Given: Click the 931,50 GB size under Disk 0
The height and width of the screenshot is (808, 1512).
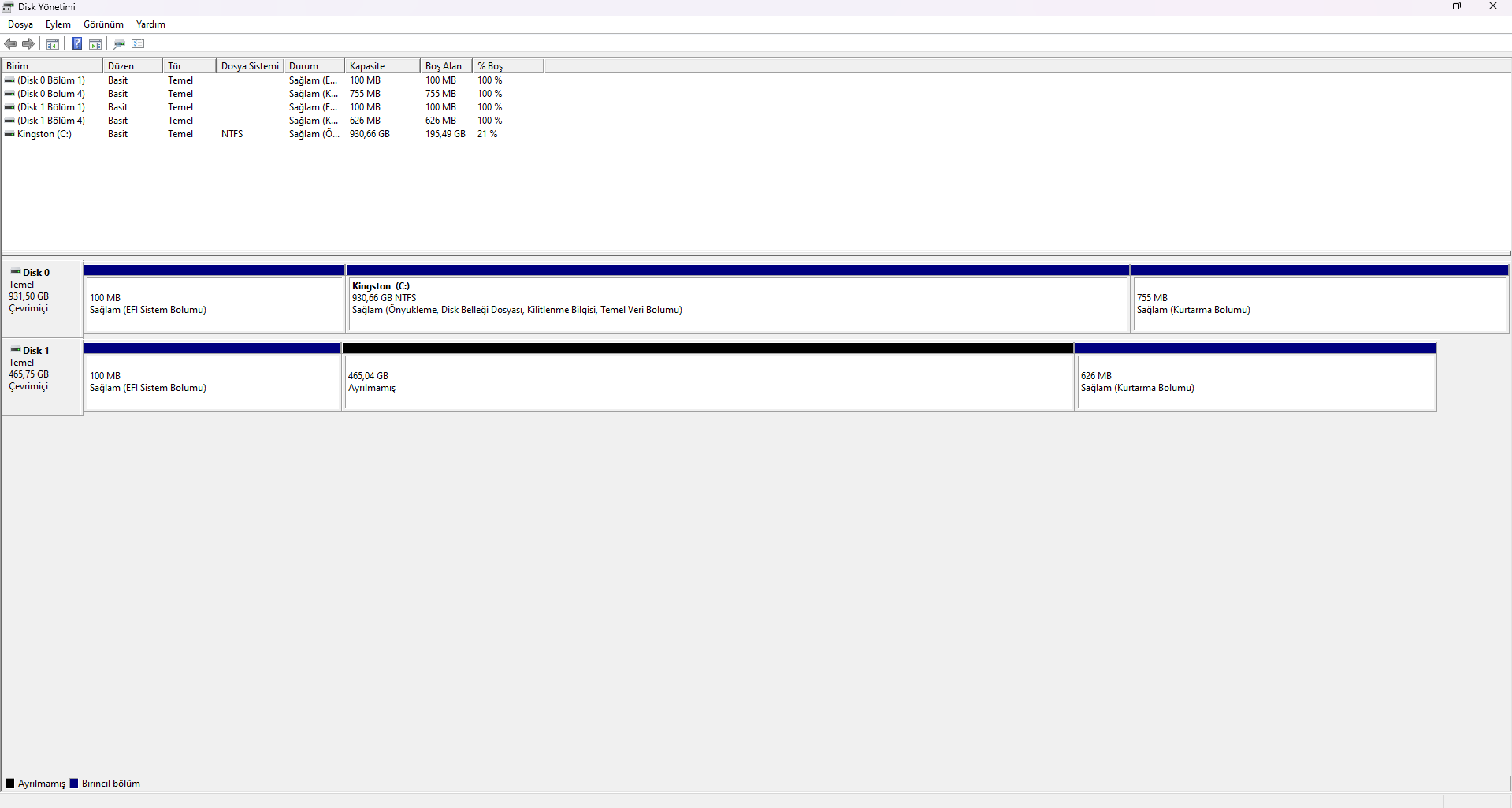Looking at the screenshot, I should [28, 296].
